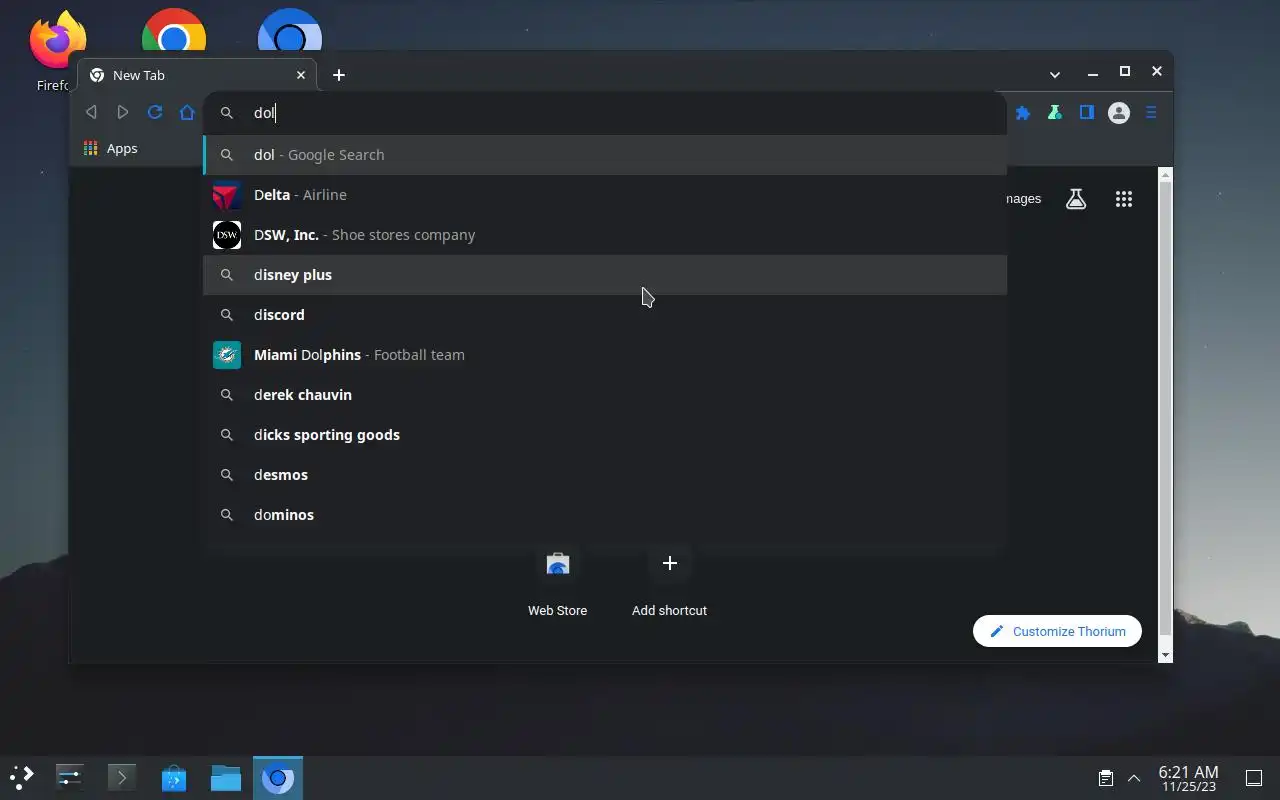Open Discover software store in taskbar
Viewport: 1280px width, 800px height.
173,777
